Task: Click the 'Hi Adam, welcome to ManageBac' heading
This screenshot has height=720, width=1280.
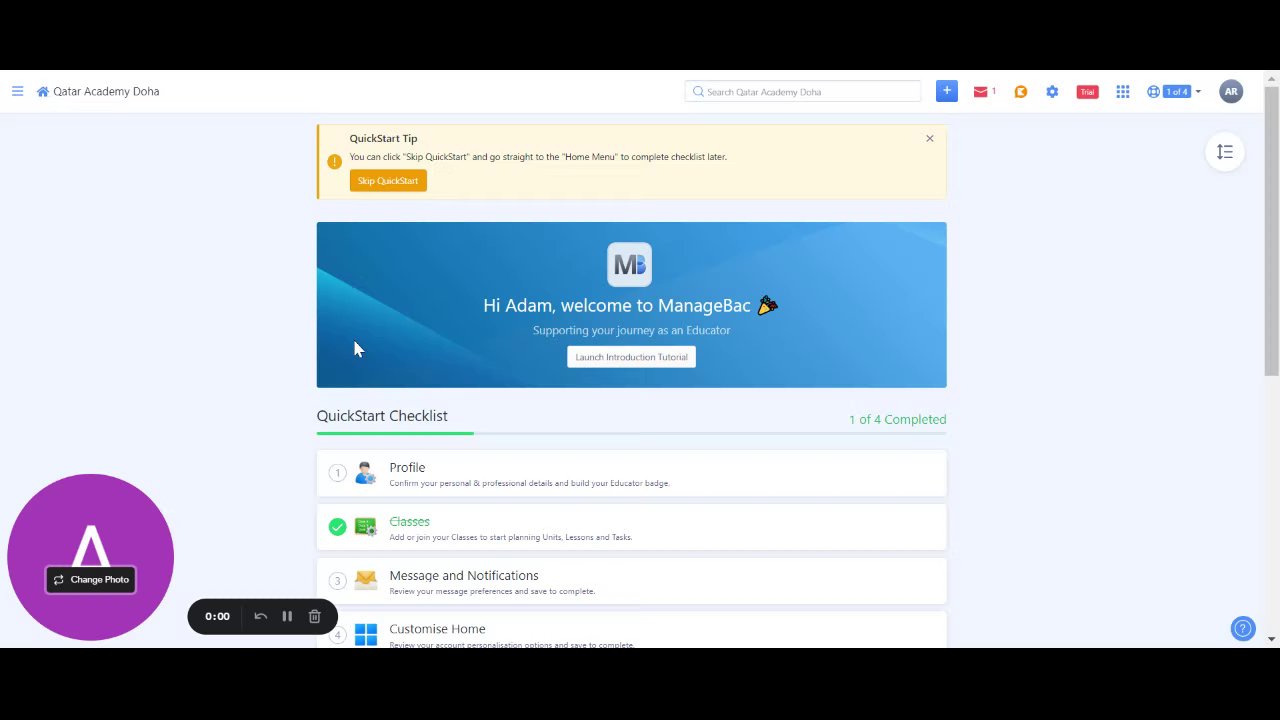Action: click(x=617, y=306)
